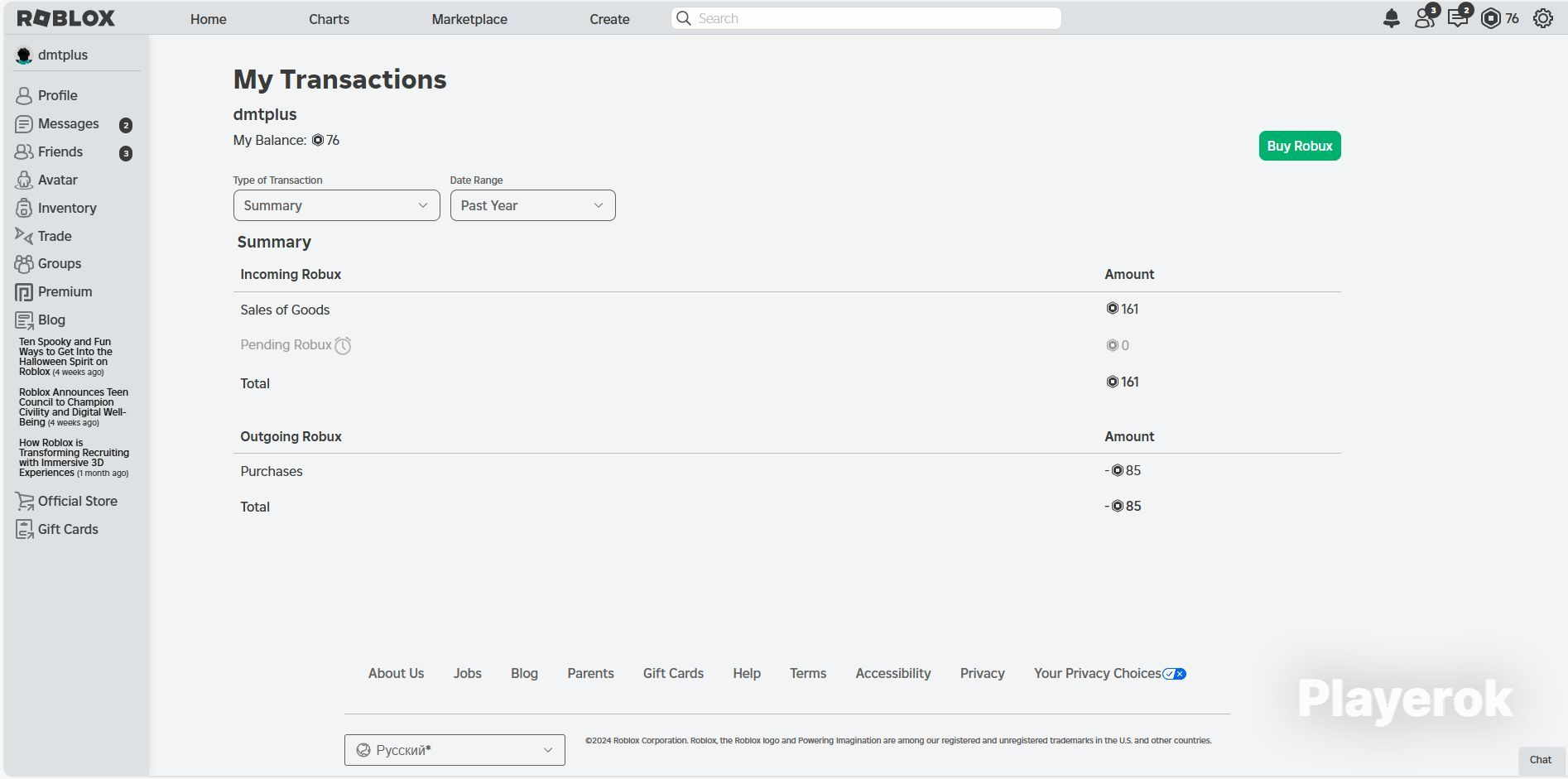
Task: Click the Purchases row label
Action: tap(272, 472)
